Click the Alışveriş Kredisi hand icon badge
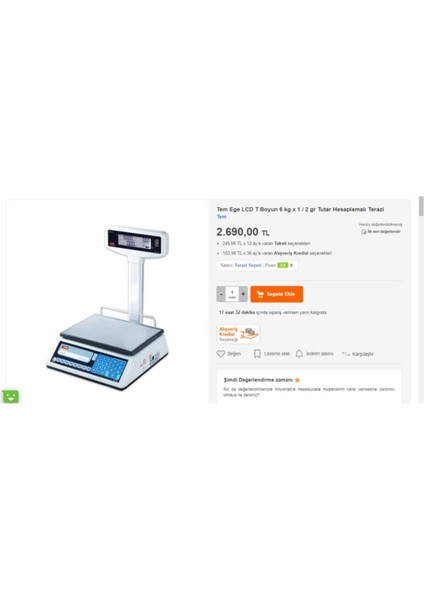Viewport: 424px width, 600px height. [x=249, y=334]
